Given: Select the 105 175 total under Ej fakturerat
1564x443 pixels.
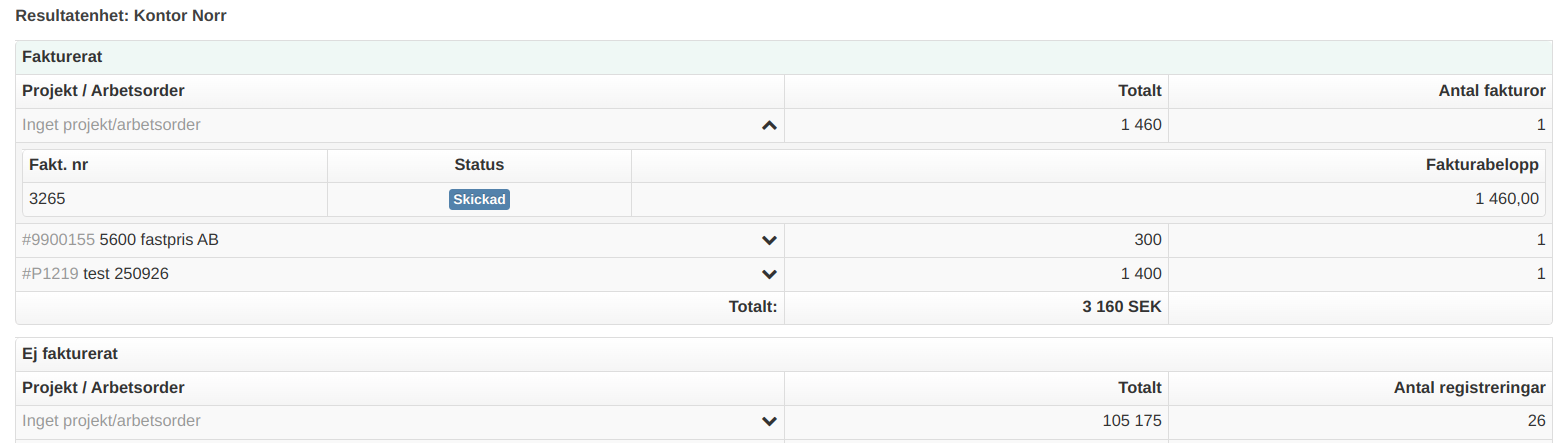Looking at the screenshot, I should [x=1132, y=421].
